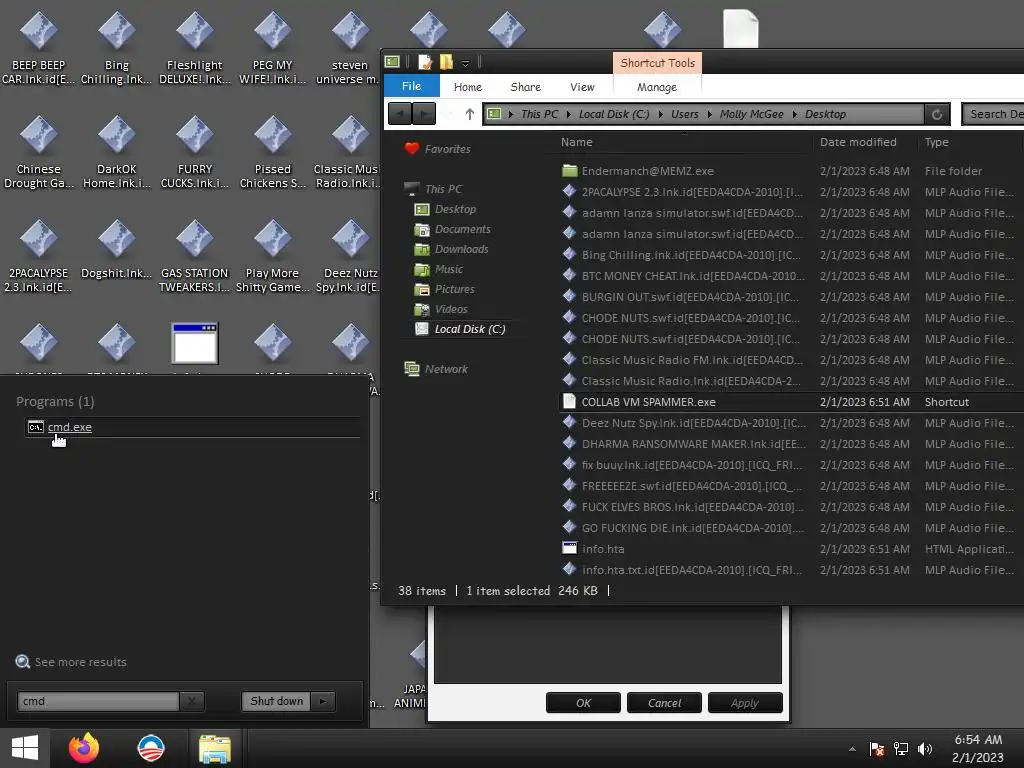Screen dimensions: 1024x768
Task: Sort by Date modified column header
Action: tap(858, 142)
